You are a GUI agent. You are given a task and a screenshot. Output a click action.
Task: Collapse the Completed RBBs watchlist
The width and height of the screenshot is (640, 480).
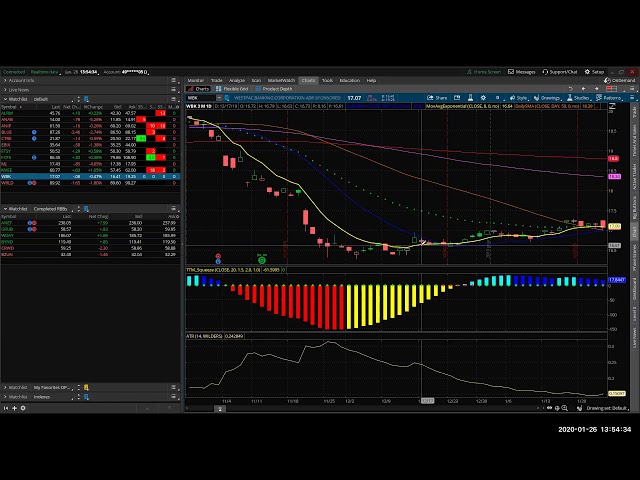coord(5,209)
